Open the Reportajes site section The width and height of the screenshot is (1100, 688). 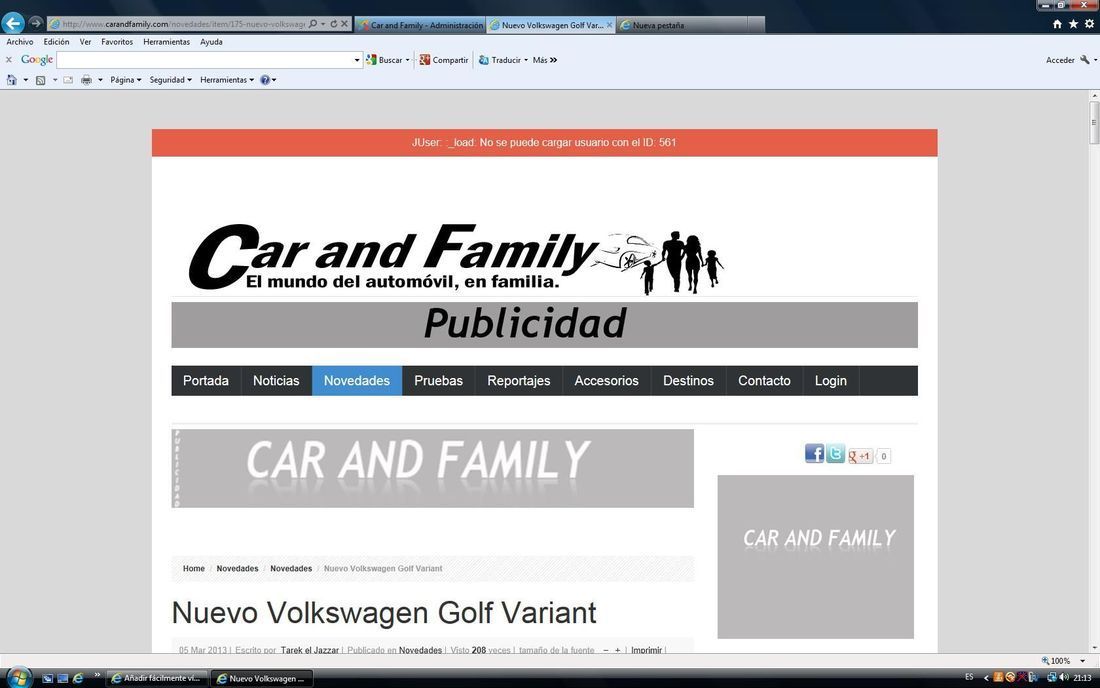click(x=519, y=381)
